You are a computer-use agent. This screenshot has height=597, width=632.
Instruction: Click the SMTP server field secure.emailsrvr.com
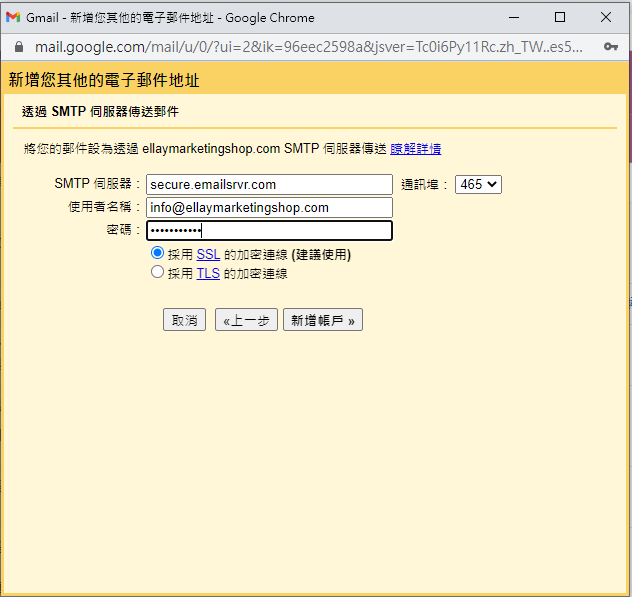click(x=269, y=184)
